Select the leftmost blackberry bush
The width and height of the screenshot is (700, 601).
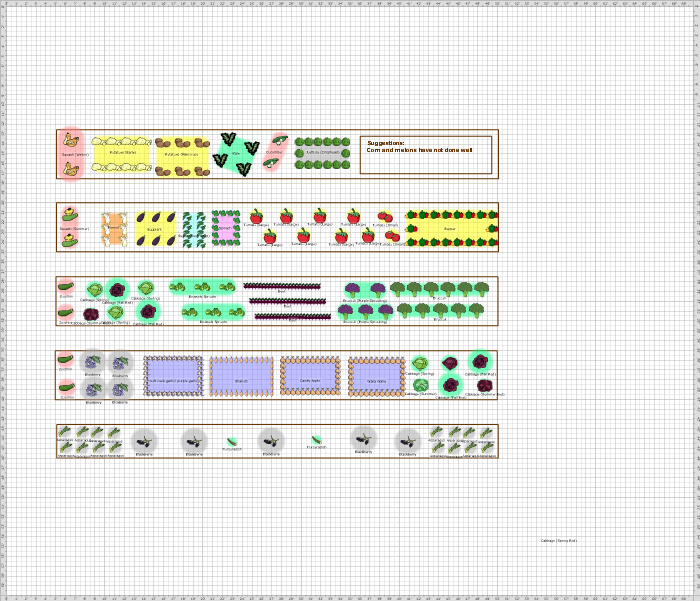point(144,440)
